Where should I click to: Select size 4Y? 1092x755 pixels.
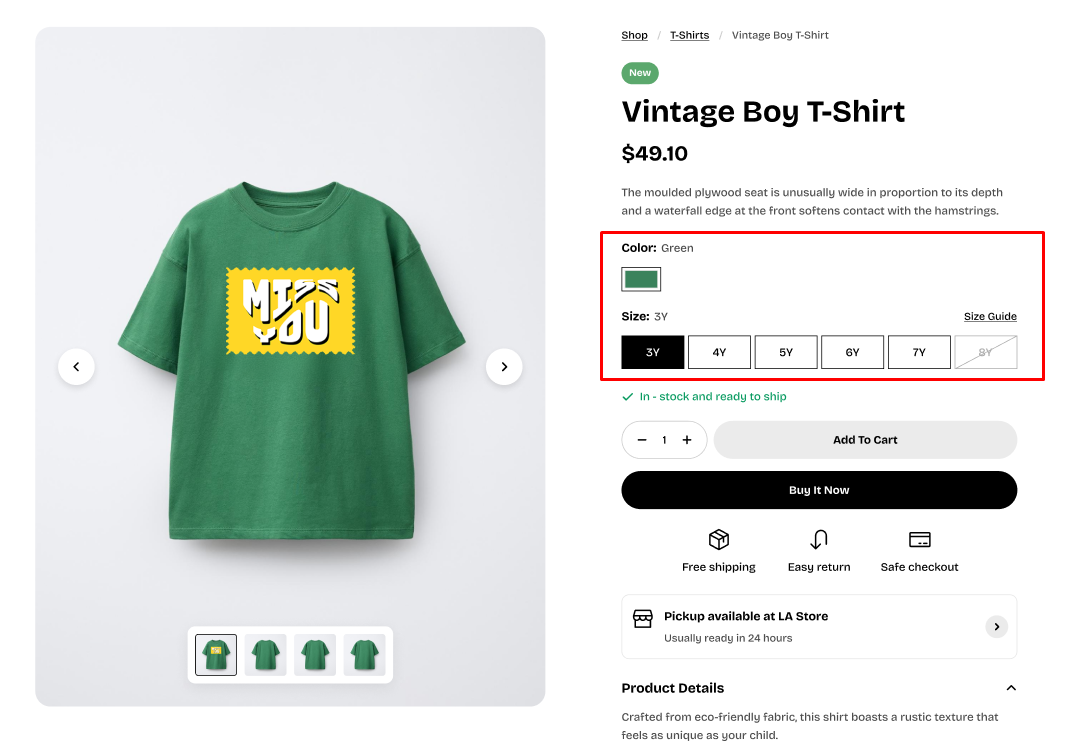(719, 352)
